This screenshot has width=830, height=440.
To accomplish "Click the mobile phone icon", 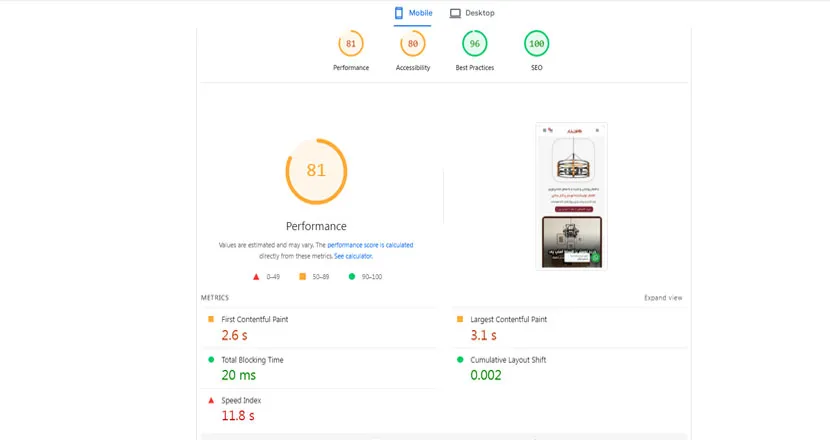I will coord(398,13).
